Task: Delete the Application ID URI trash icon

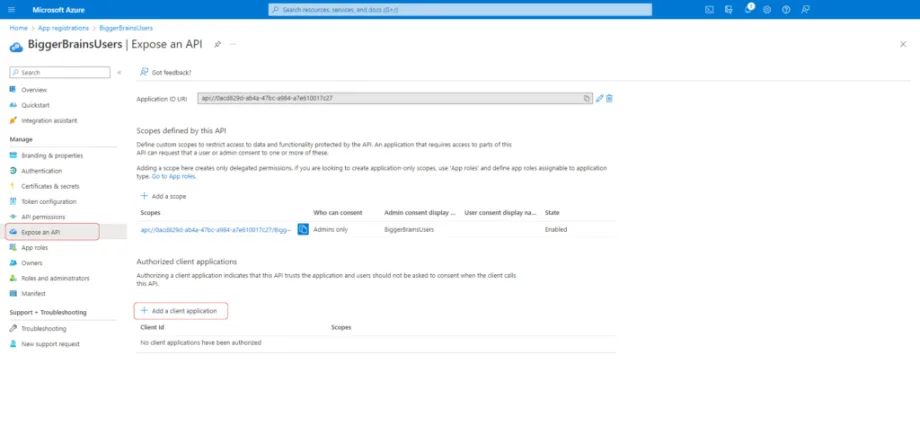Action: (610, 99)
